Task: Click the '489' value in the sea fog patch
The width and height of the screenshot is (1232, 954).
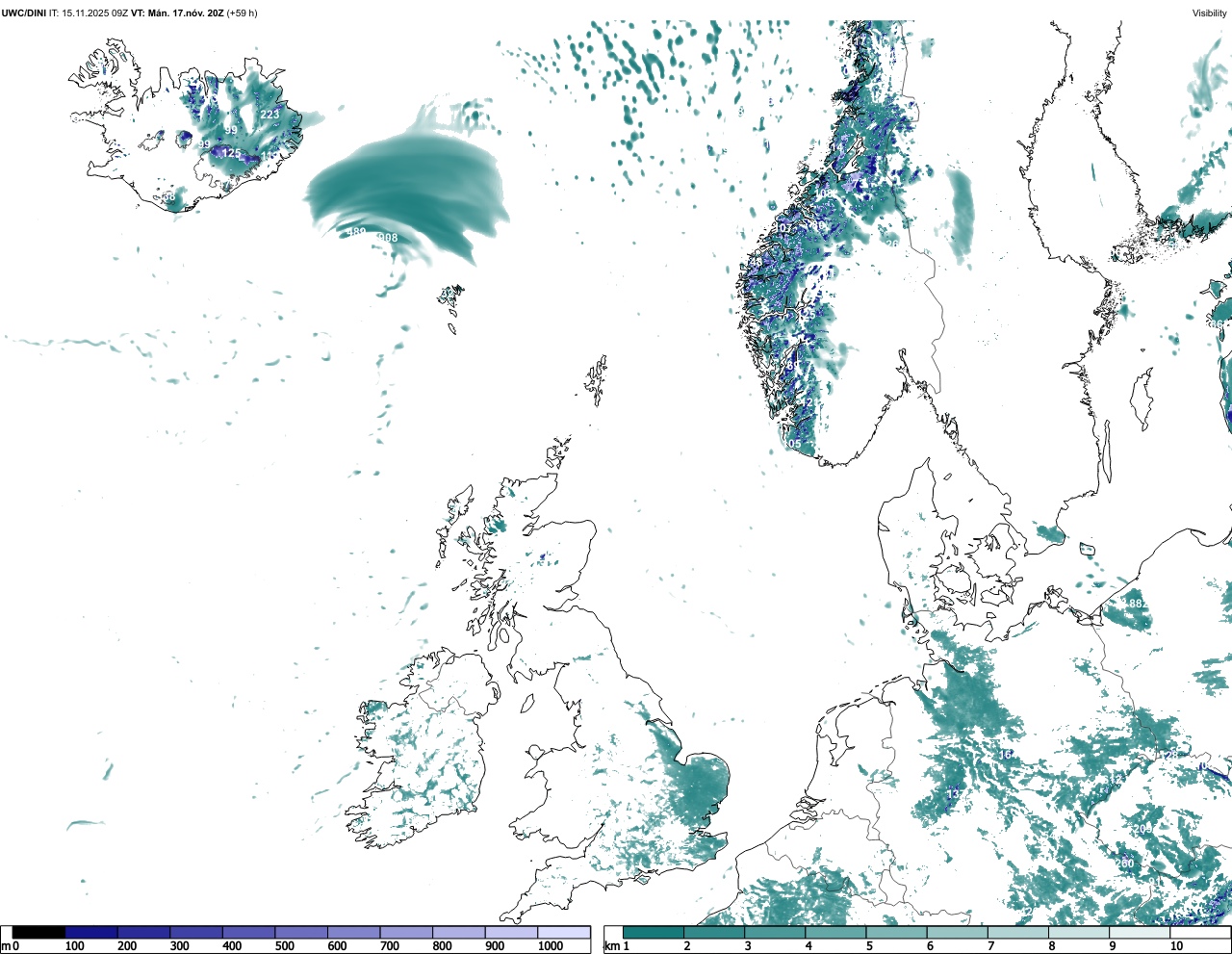Action: pyautogui.click(x=356, y=232)
